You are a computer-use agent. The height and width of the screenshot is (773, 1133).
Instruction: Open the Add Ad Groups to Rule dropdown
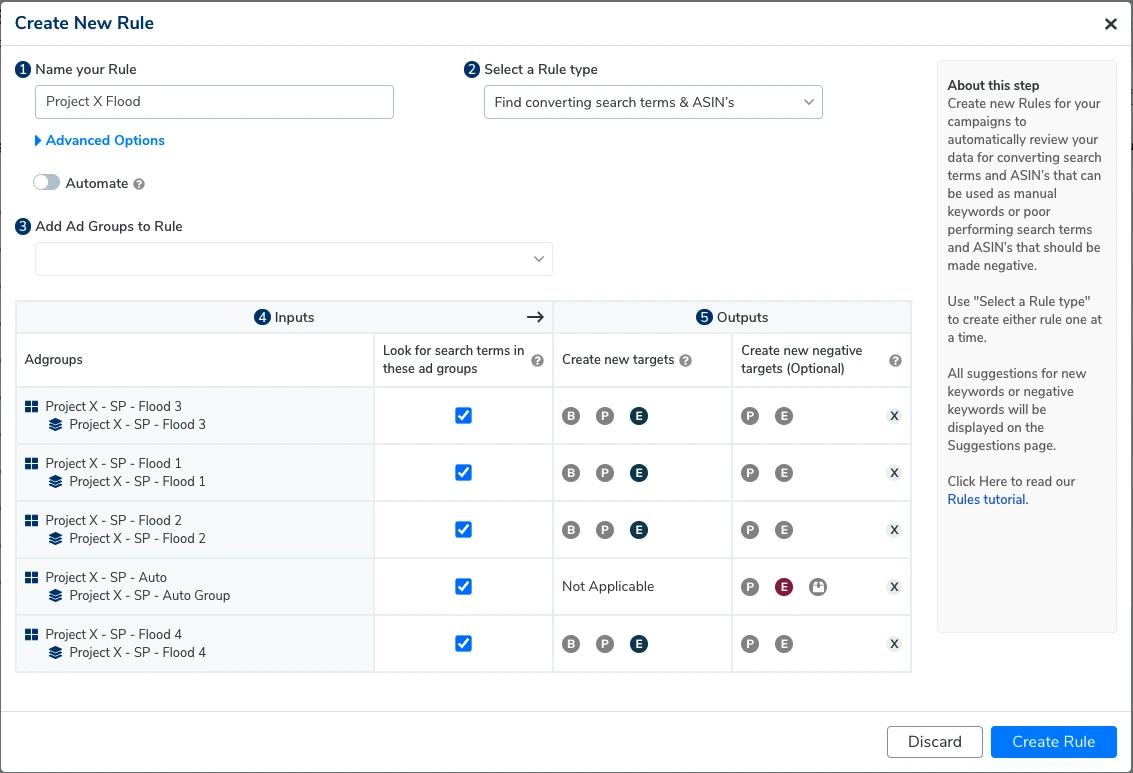coord(294,259)
